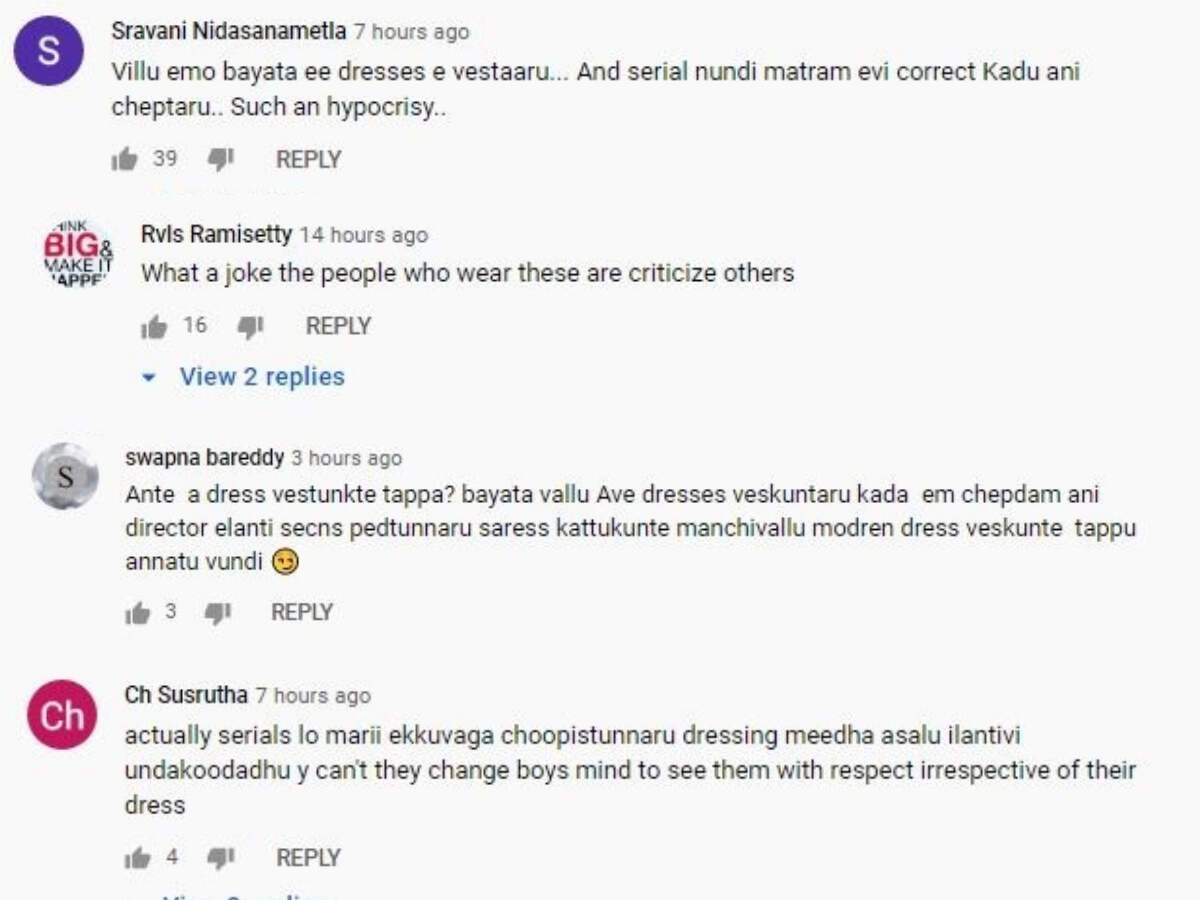Click the dropdown arrow beside View 2 replies
Viewport: 1200px width, 900px height.
click(150, 378)
